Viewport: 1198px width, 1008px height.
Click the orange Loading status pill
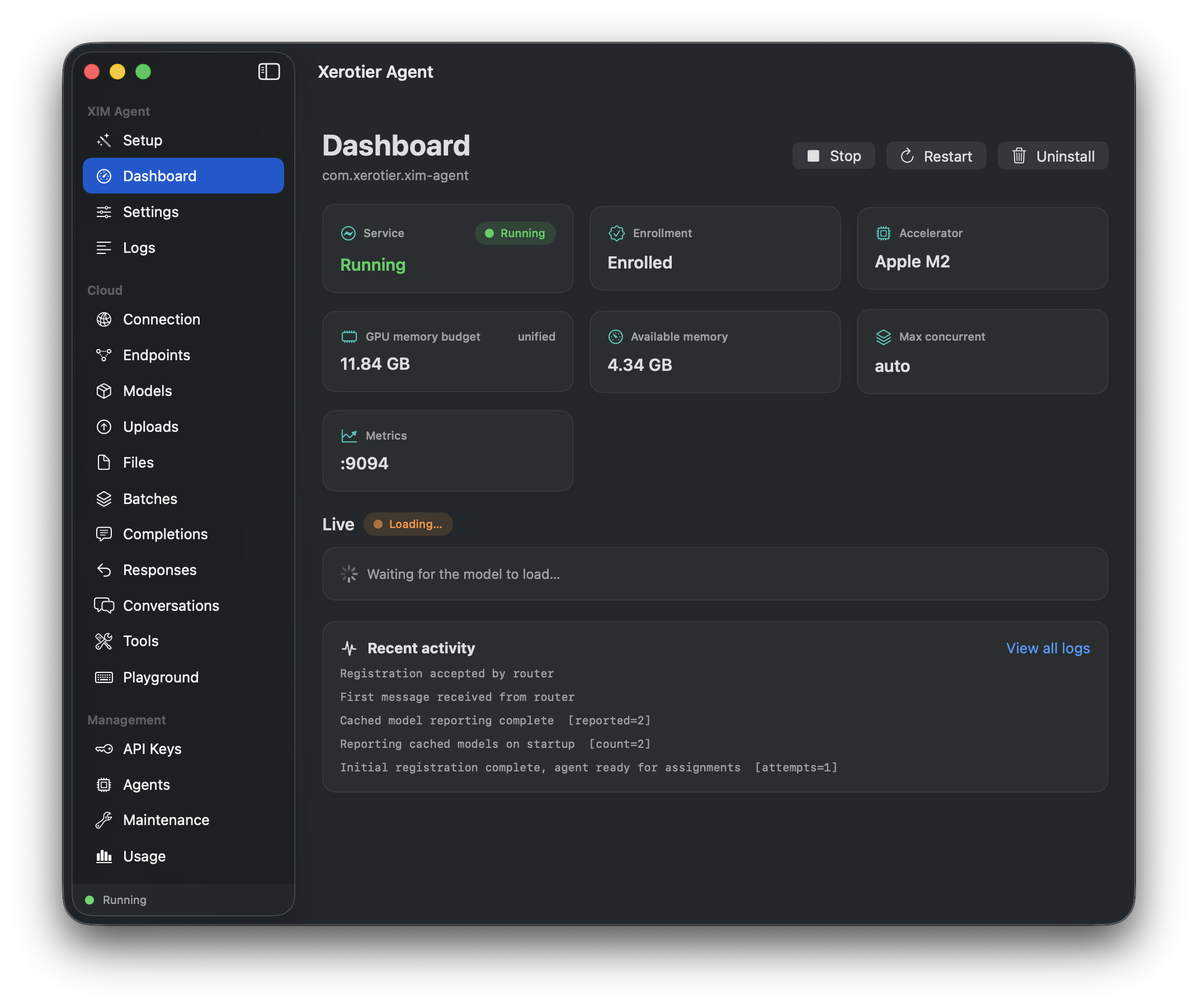[x=408, y=524]
